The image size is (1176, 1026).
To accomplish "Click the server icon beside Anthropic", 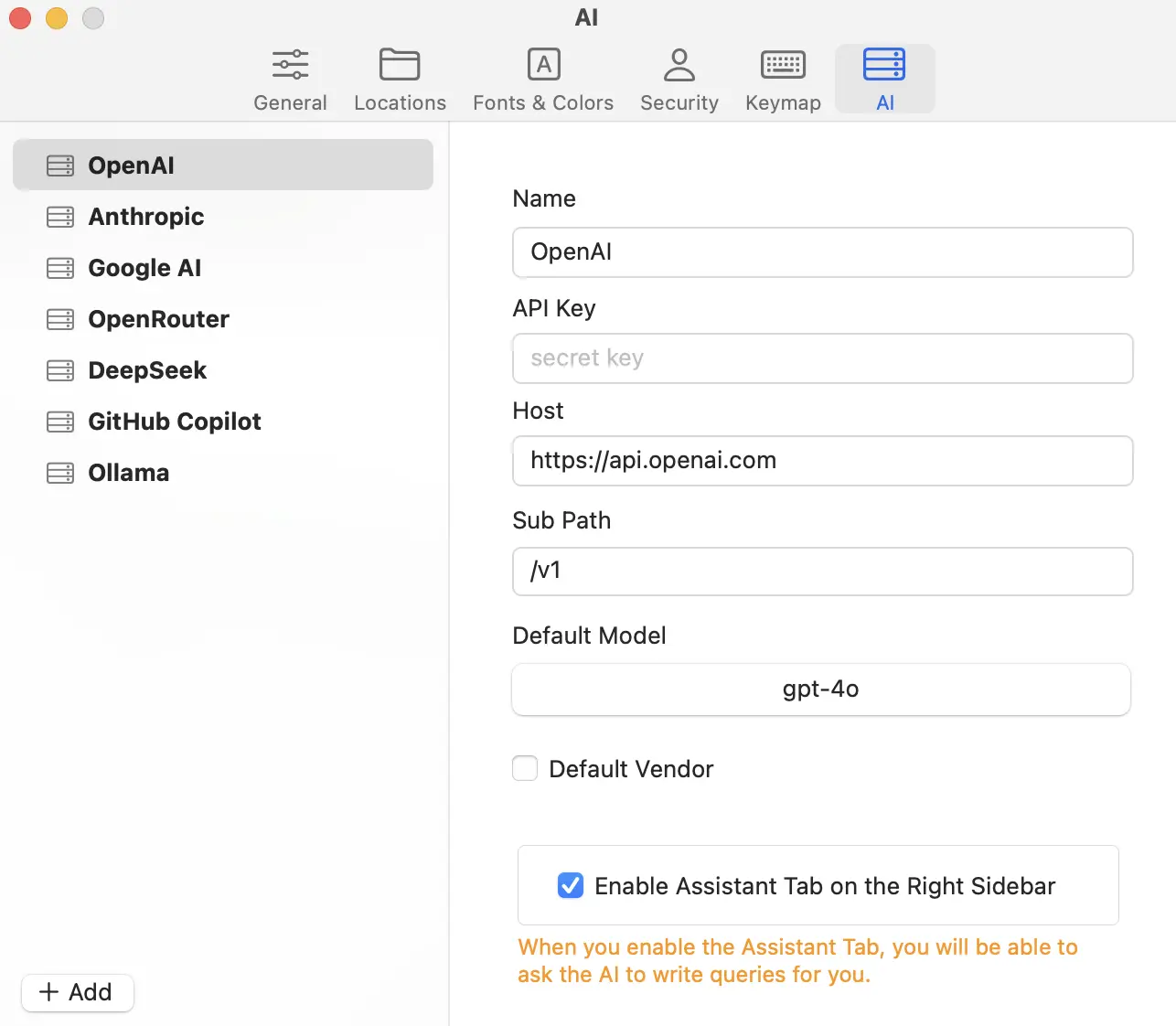I will point(60,217).
